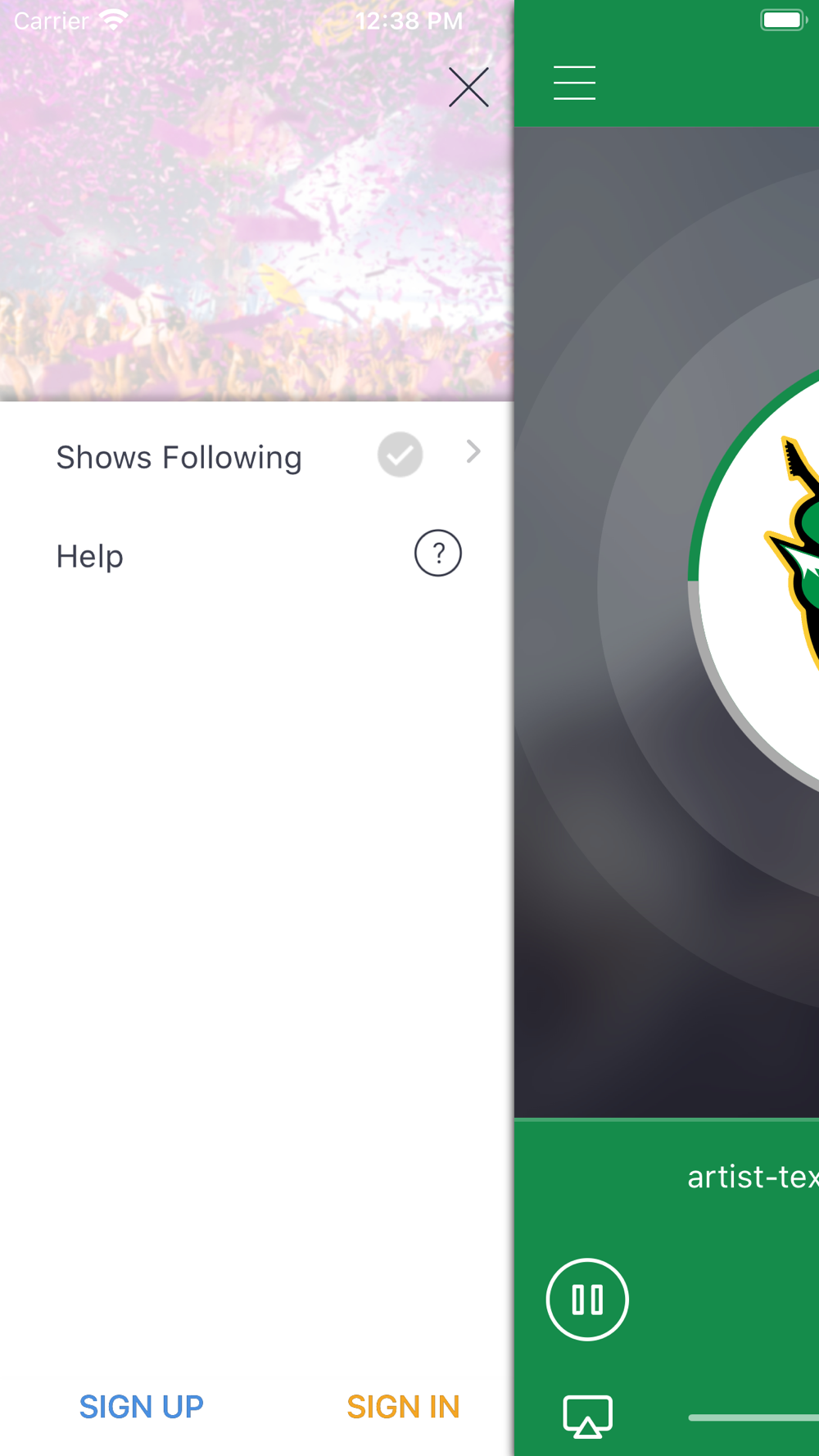Adjust the volume slider bar
Viewport: 819px width, 1456px height.
point(753,1418)
